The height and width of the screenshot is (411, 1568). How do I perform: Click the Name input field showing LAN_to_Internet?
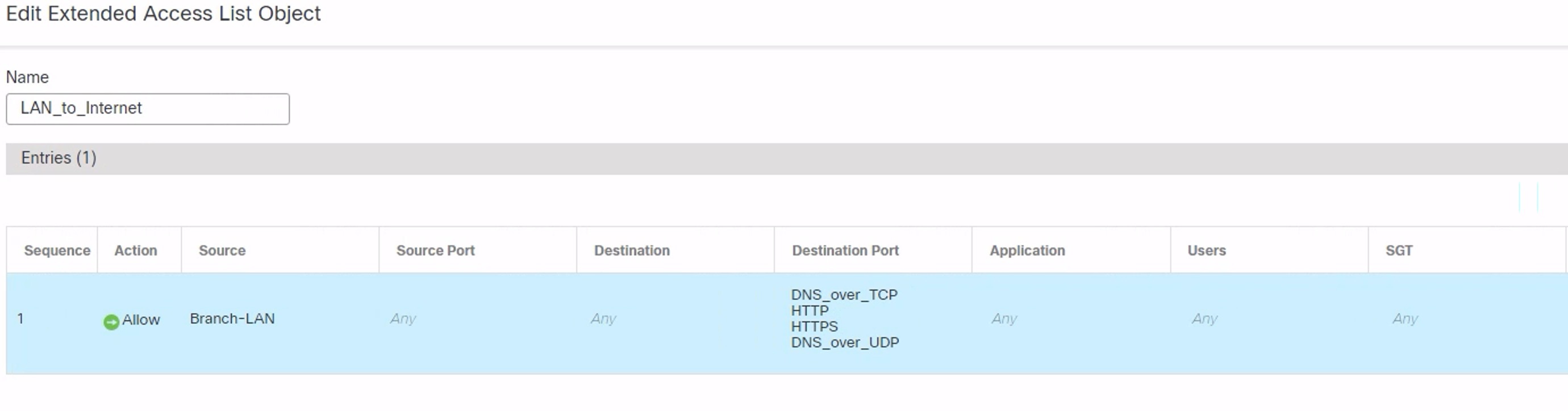[x=146, y=108]
